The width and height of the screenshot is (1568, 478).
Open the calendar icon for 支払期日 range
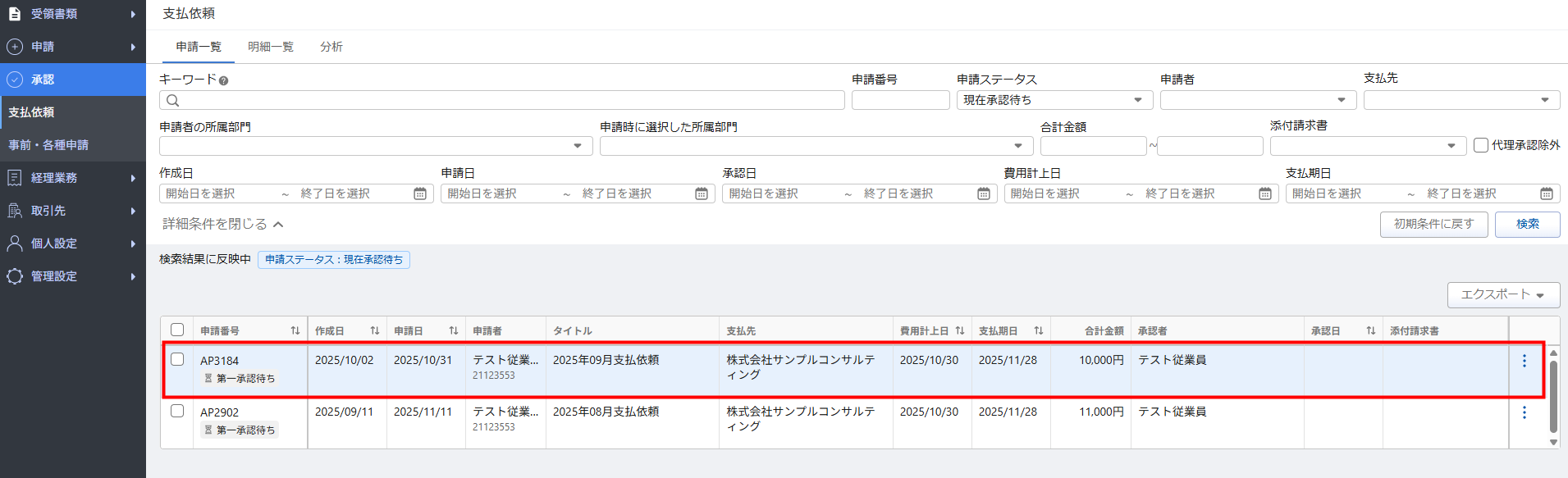[x=1546, y=193]
